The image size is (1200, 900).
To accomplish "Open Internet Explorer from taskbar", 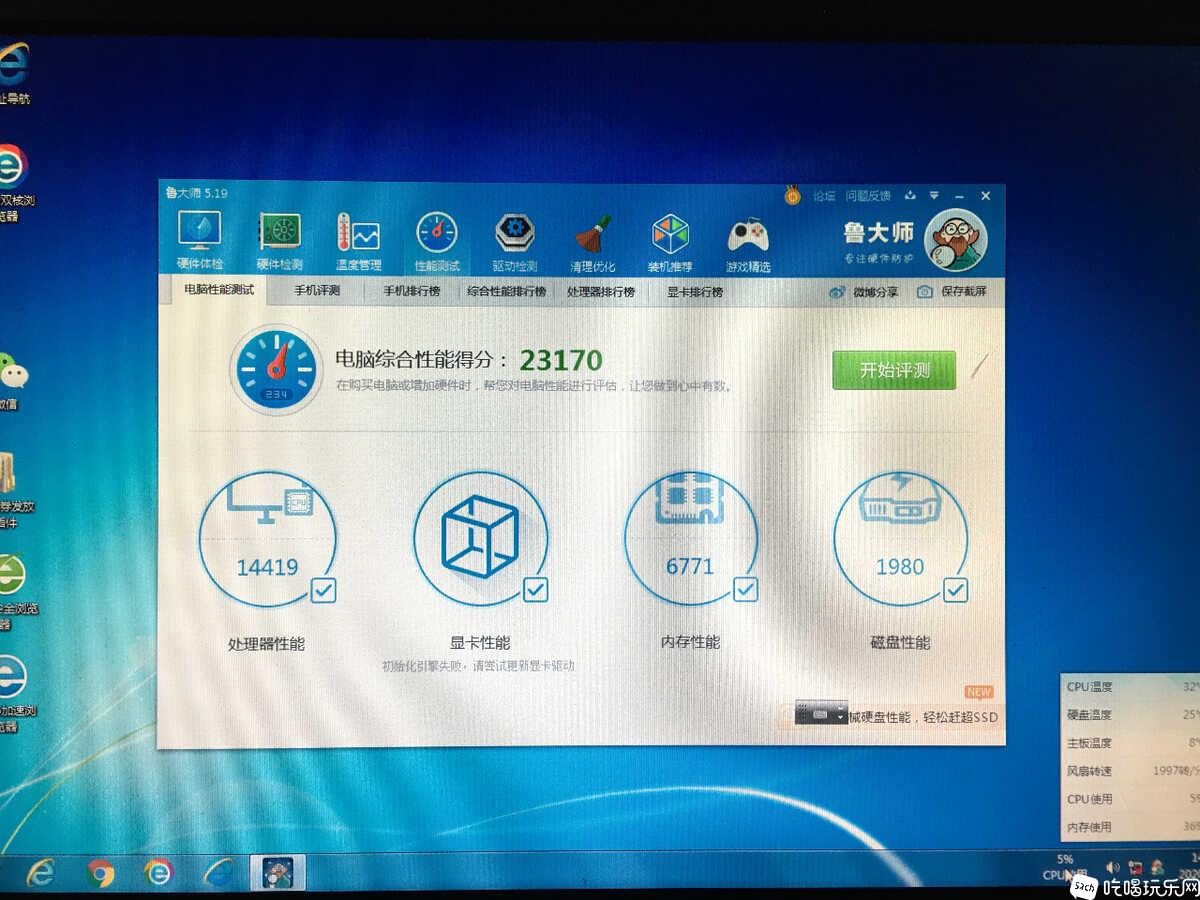I will coord(40,872).
